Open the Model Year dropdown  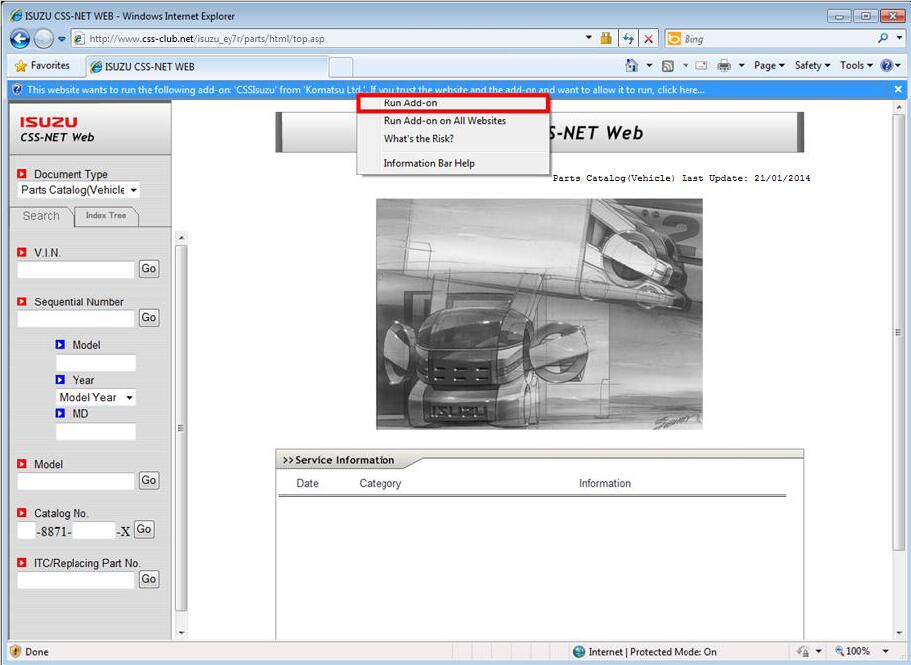click(x=96, y=397)
